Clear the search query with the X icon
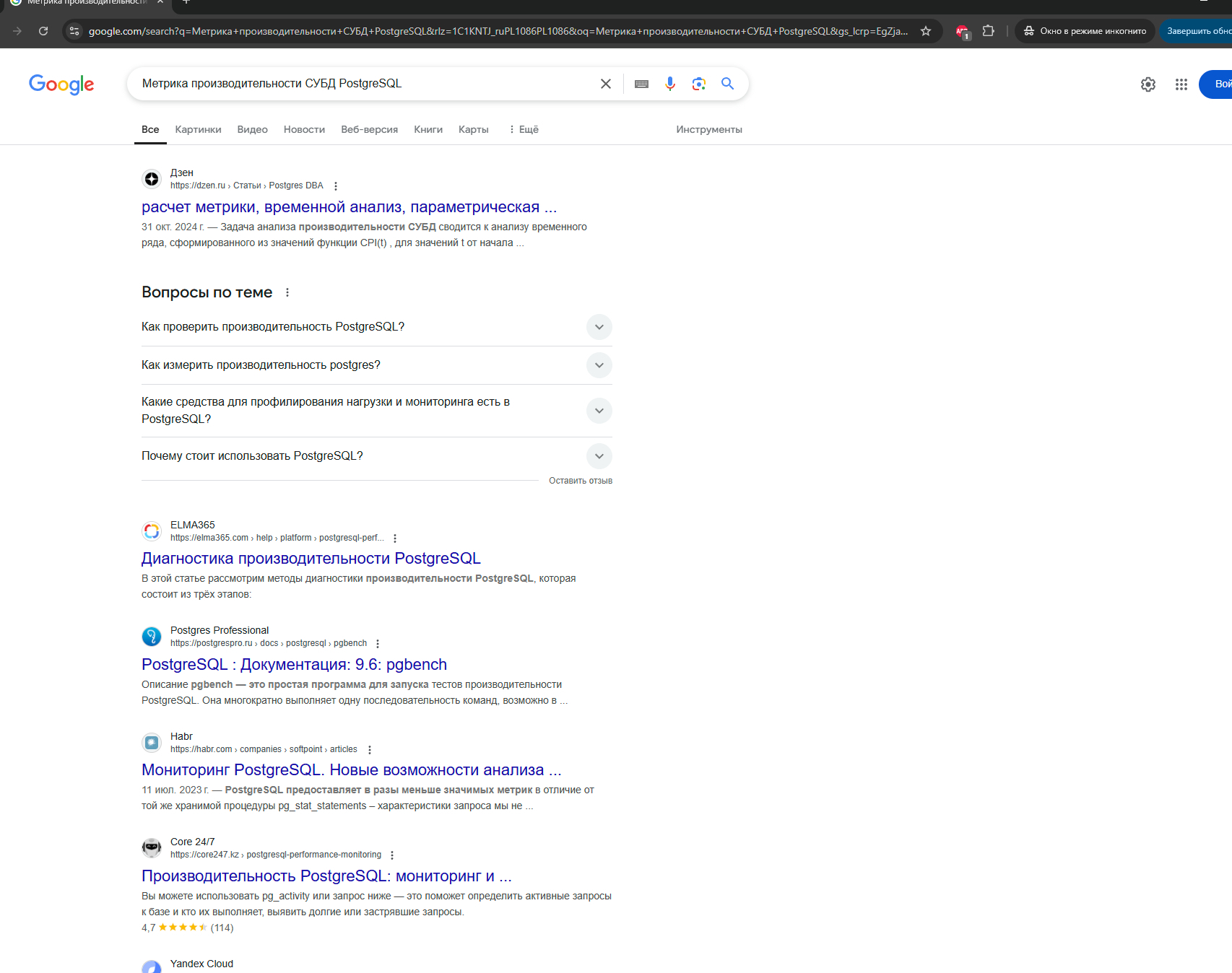This screenshot has height=973, width=1232. click(x=605, y=84)
